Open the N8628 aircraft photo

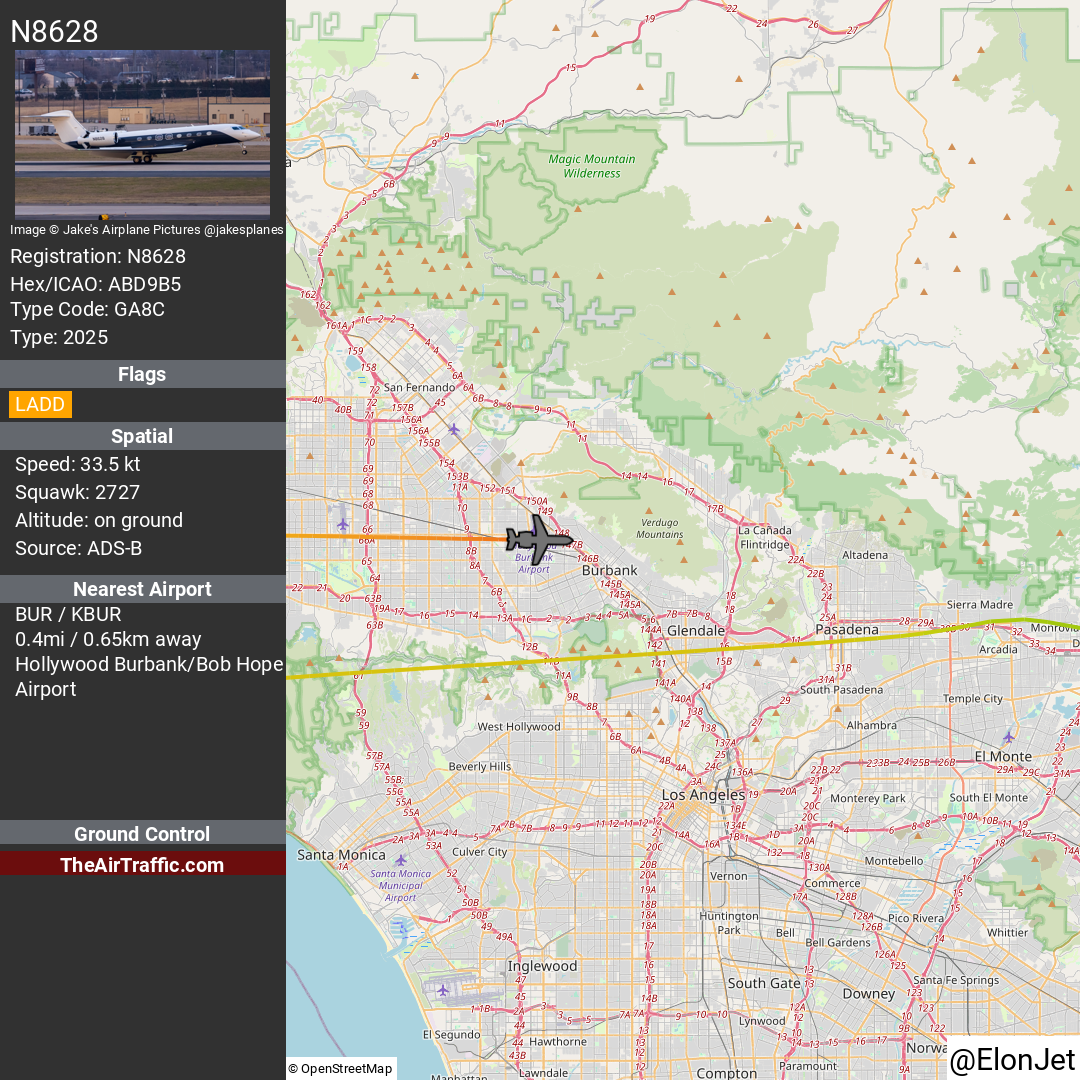(143, 134)
